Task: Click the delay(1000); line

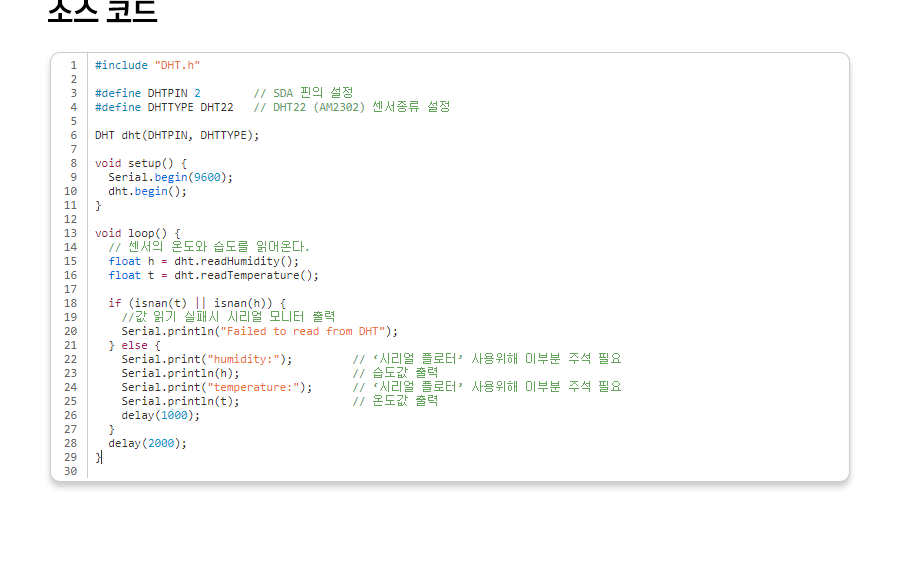Action: 160,415
